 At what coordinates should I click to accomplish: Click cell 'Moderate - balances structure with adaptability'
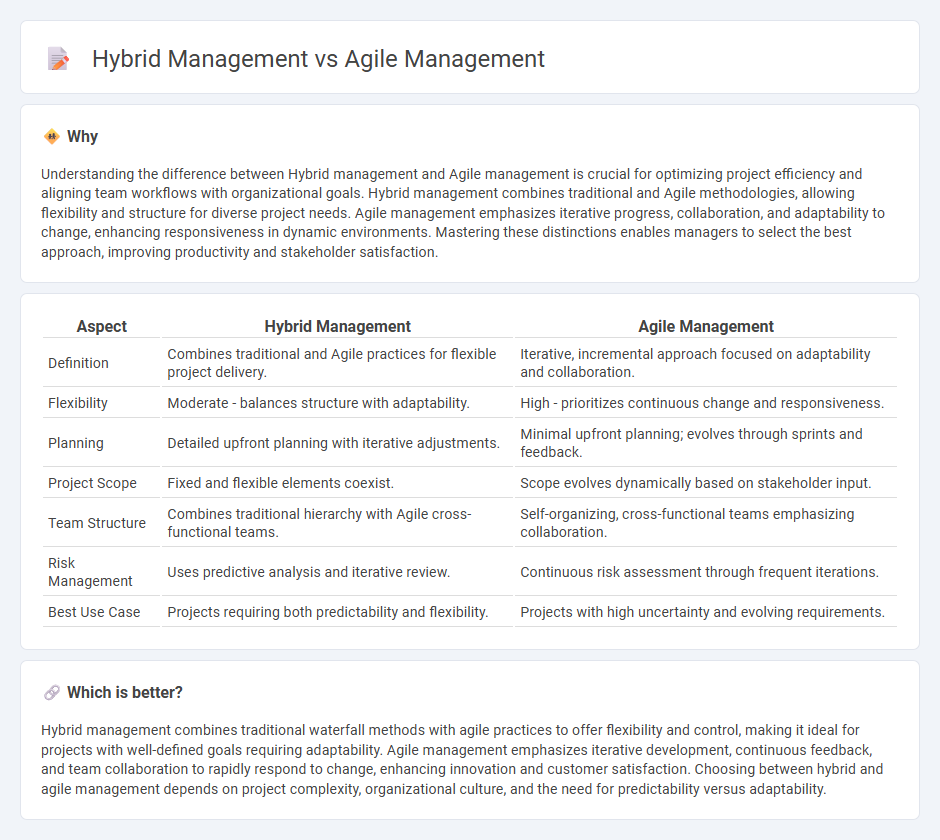[338, 403]
